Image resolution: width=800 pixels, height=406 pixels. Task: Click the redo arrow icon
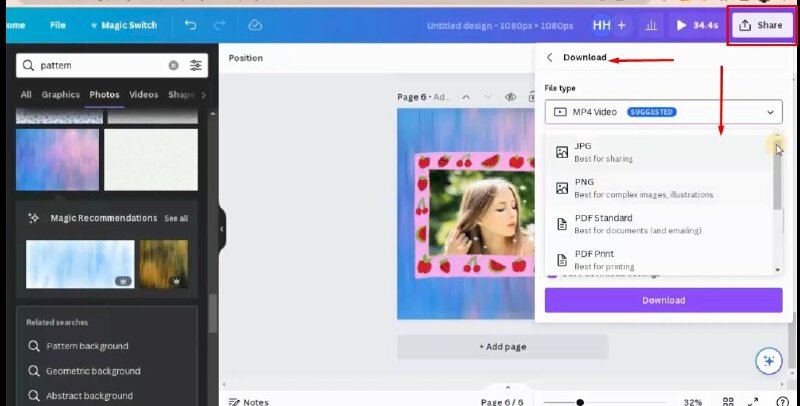[219, 25]
